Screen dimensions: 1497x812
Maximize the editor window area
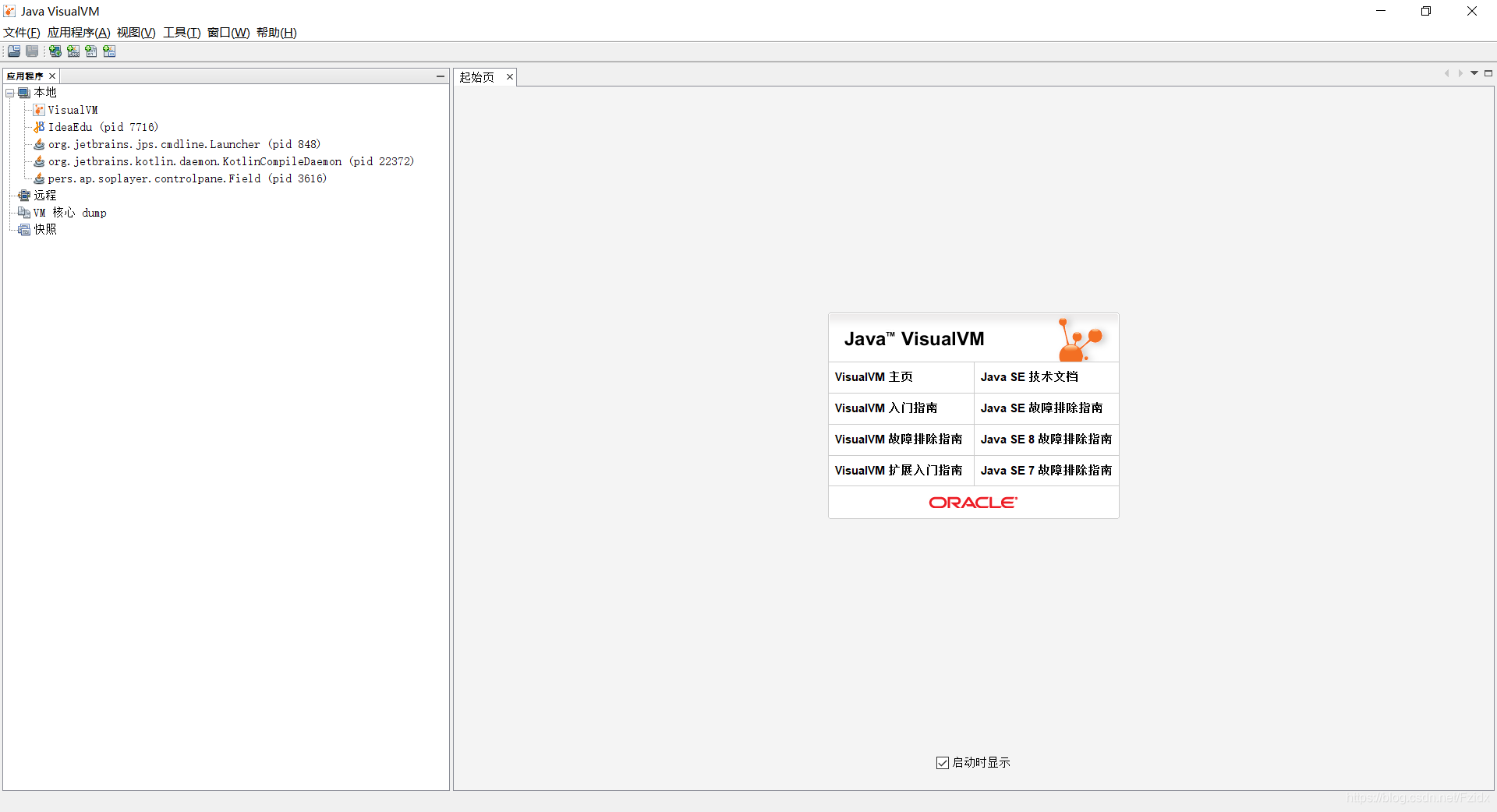coord(1488,73)
